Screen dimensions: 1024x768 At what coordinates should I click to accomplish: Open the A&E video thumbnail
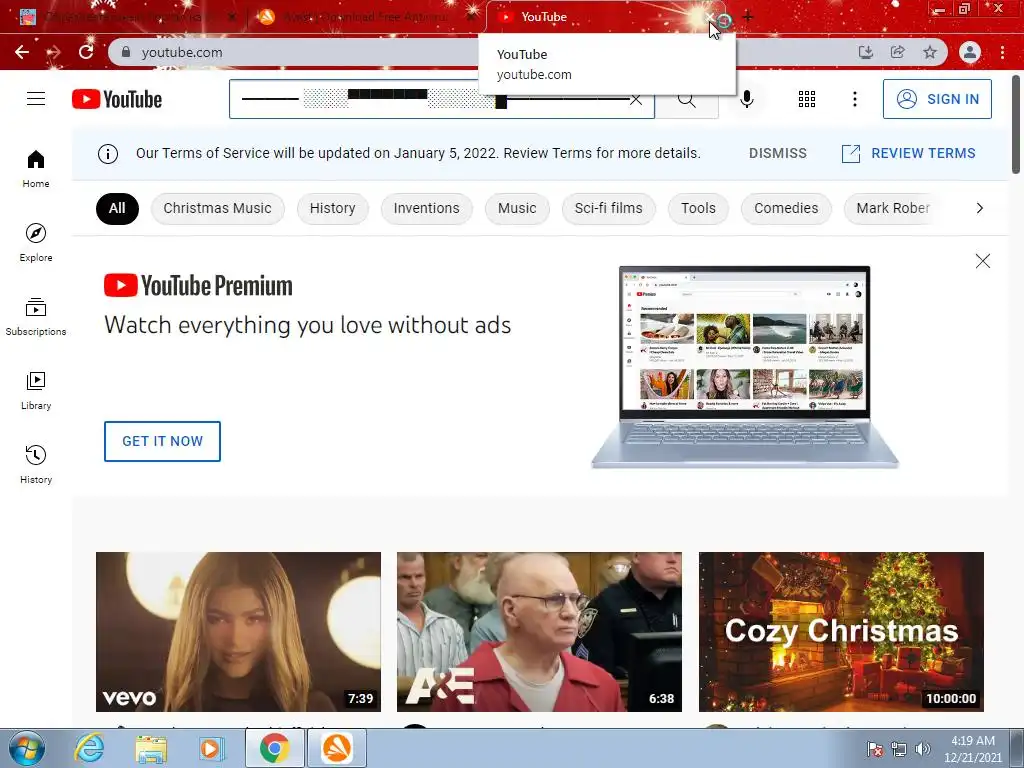click(539, 632)
